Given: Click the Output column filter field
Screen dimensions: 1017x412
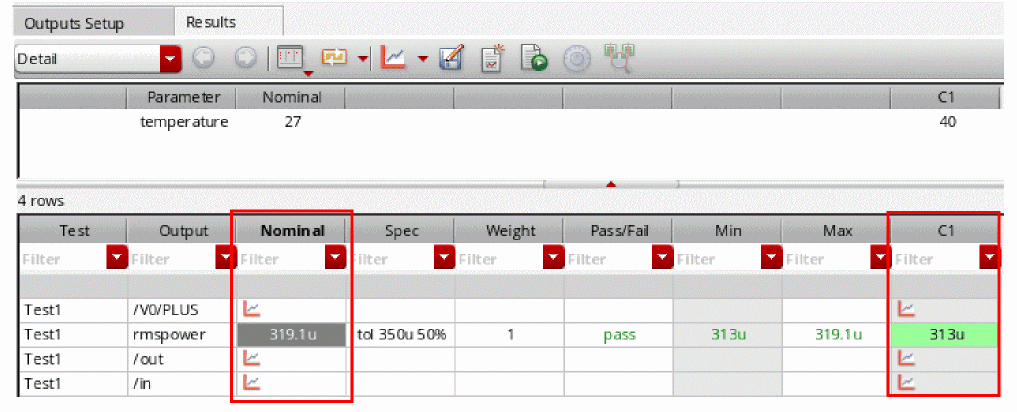Looking at the screenshot, I should (x=172, y=259).
